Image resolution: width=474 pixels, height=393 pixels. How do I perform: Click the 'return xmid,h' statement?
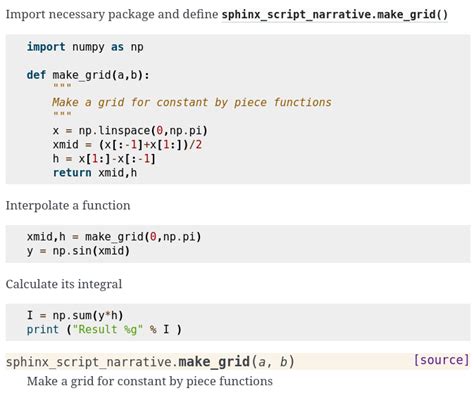[95, 173]
